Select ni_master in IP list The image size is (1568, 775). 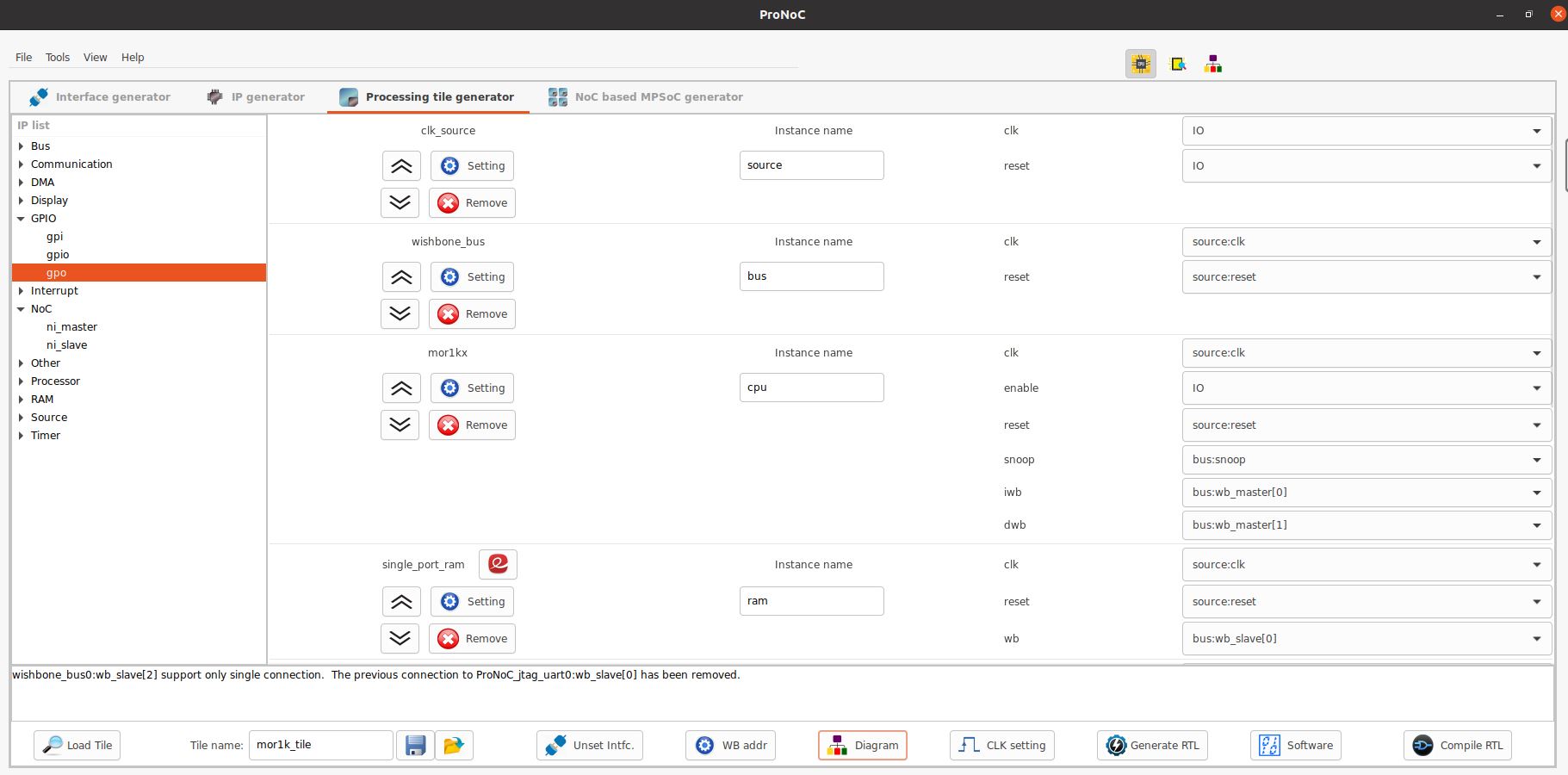click(x=71, y=327)
